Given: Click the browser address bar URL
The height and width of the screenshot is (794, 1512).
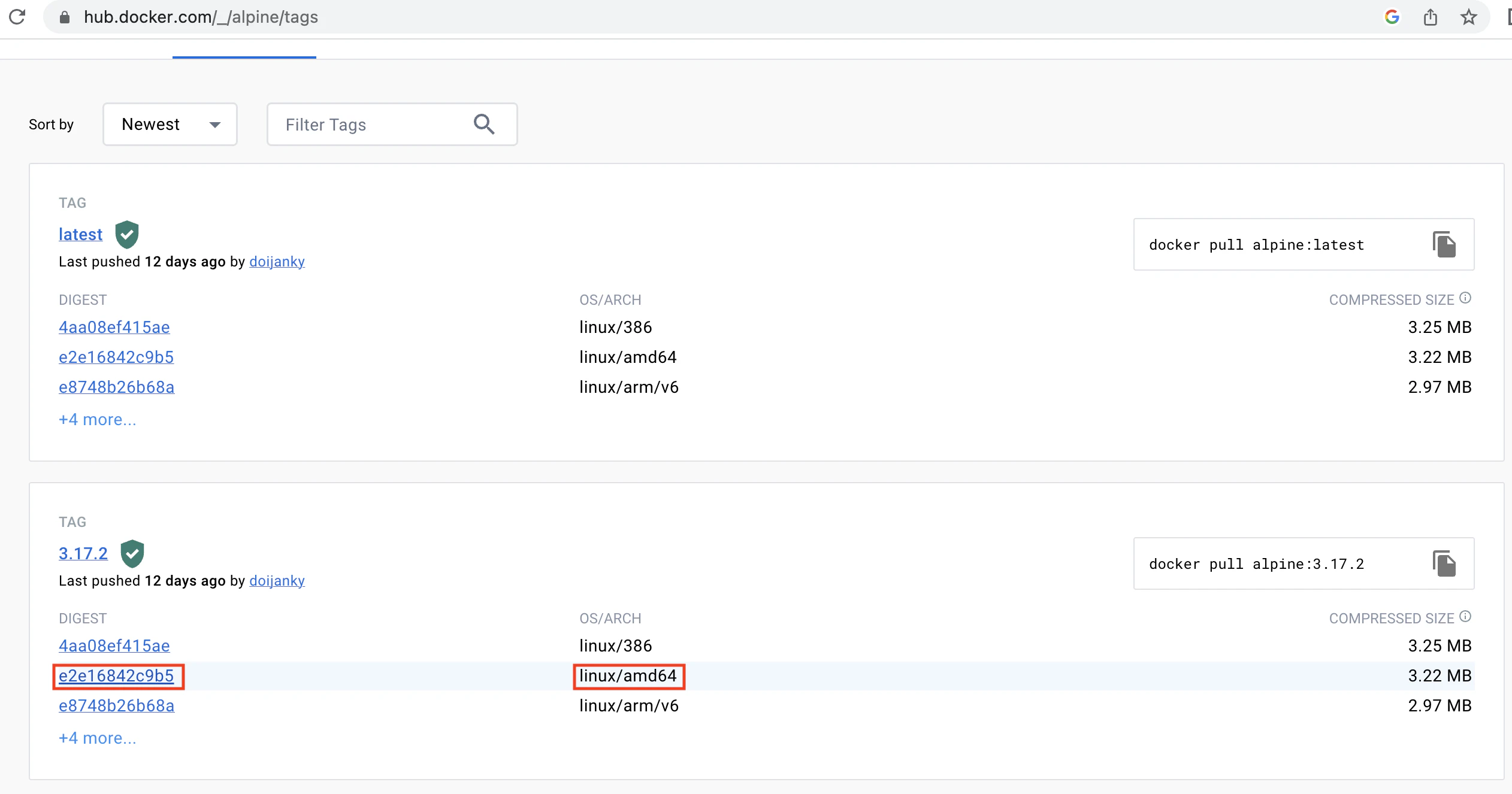Looking at the screenshot, I should (201, 17).
